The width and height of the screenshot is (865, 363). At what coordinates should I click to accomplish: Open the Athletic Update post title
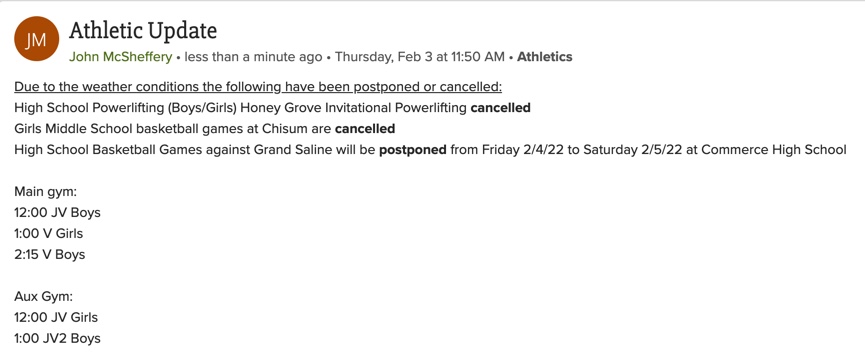[x=143, y=31]
